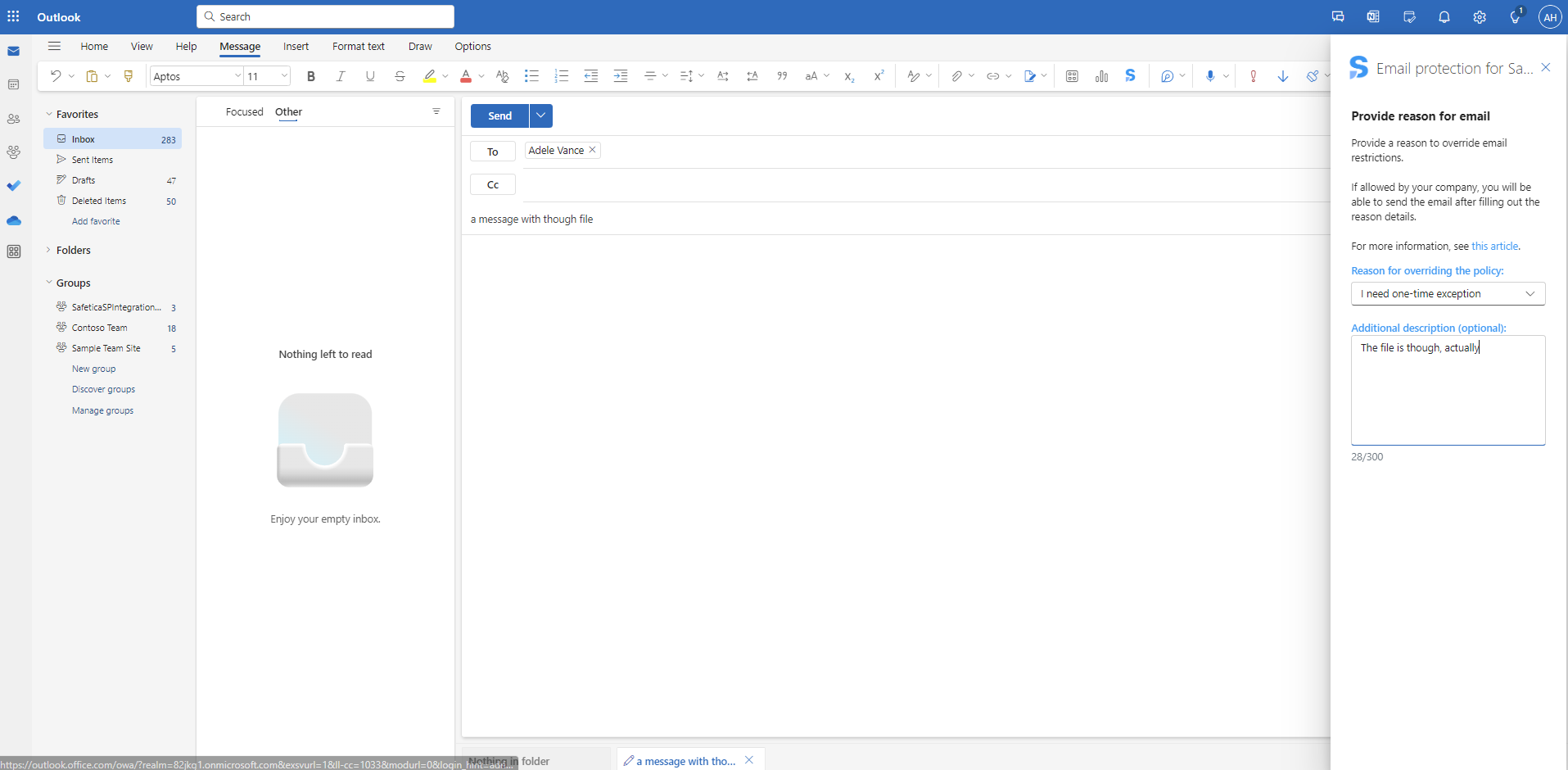Toggle the navigation pane hamburger

[54, 46]
